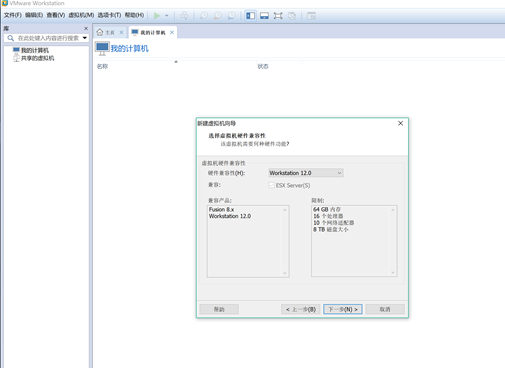
Task: Select Workstation 12.0 in compatible products list
Action: click(230, 216)
